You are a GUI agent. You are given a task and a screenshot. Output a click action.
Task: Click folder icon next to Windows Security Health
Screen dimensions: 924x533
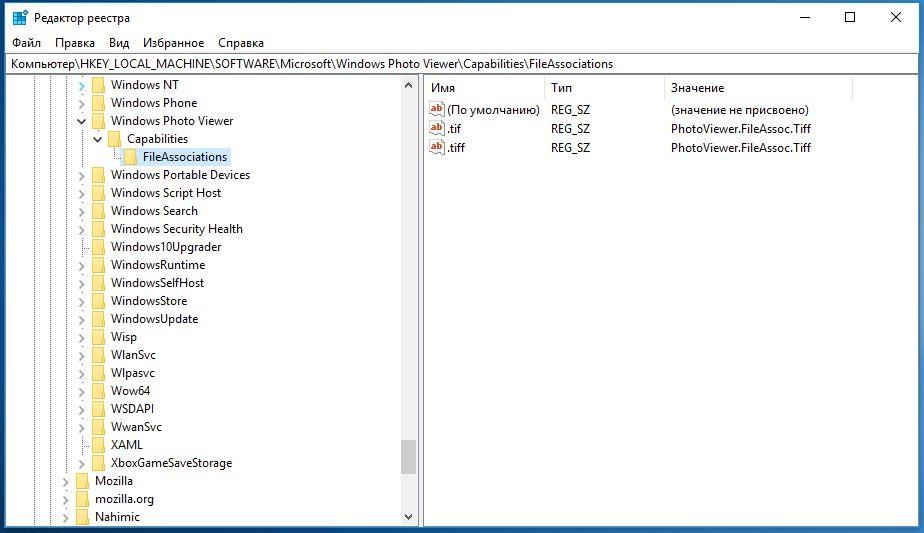[98, 229]
